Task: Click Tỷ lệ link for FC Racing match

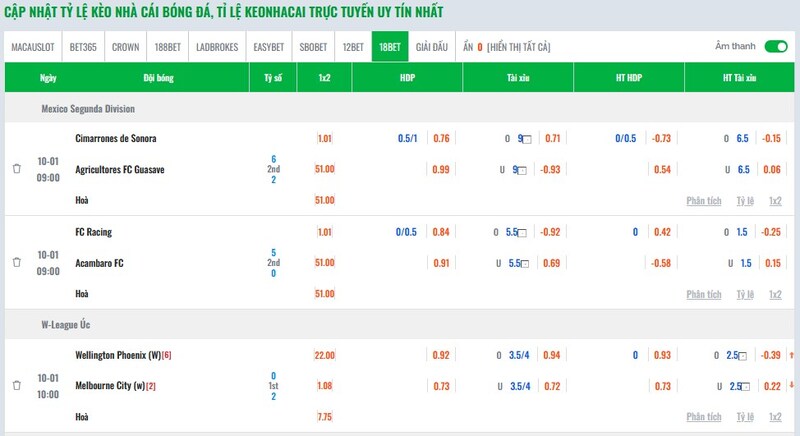Action: [744, 294]
